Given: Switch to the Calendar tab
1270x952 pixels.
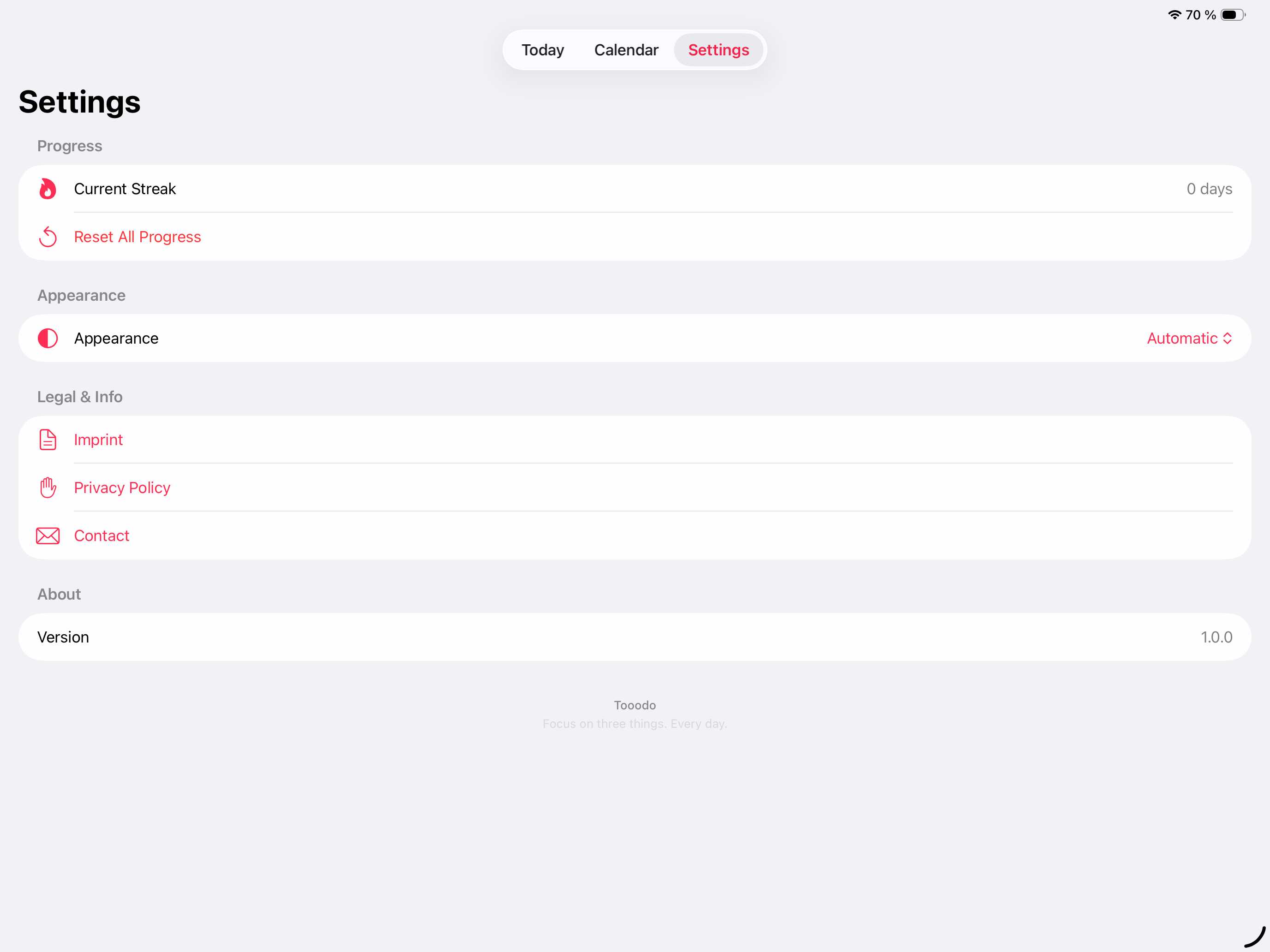Looking at the screenshot, I should (x=626, y=50).
